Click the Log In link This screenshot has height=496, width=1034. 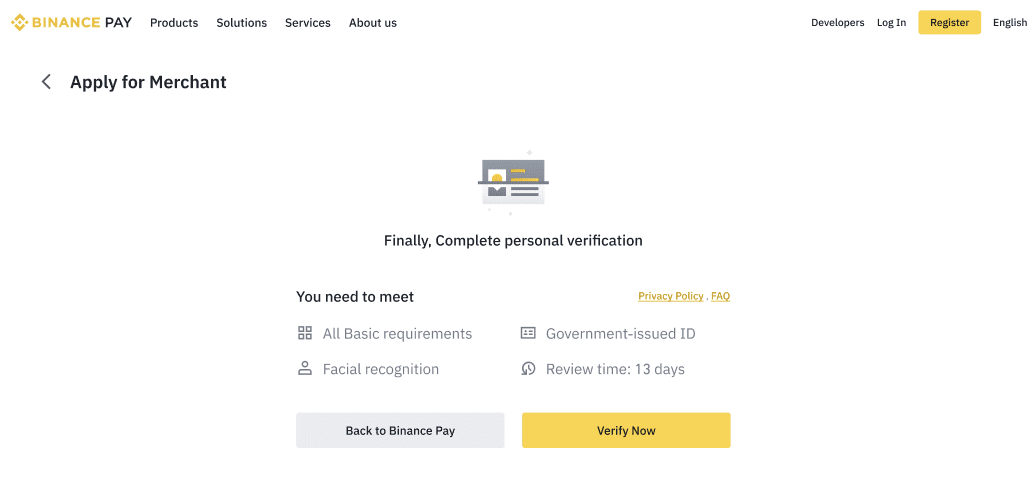pos(892,22)
